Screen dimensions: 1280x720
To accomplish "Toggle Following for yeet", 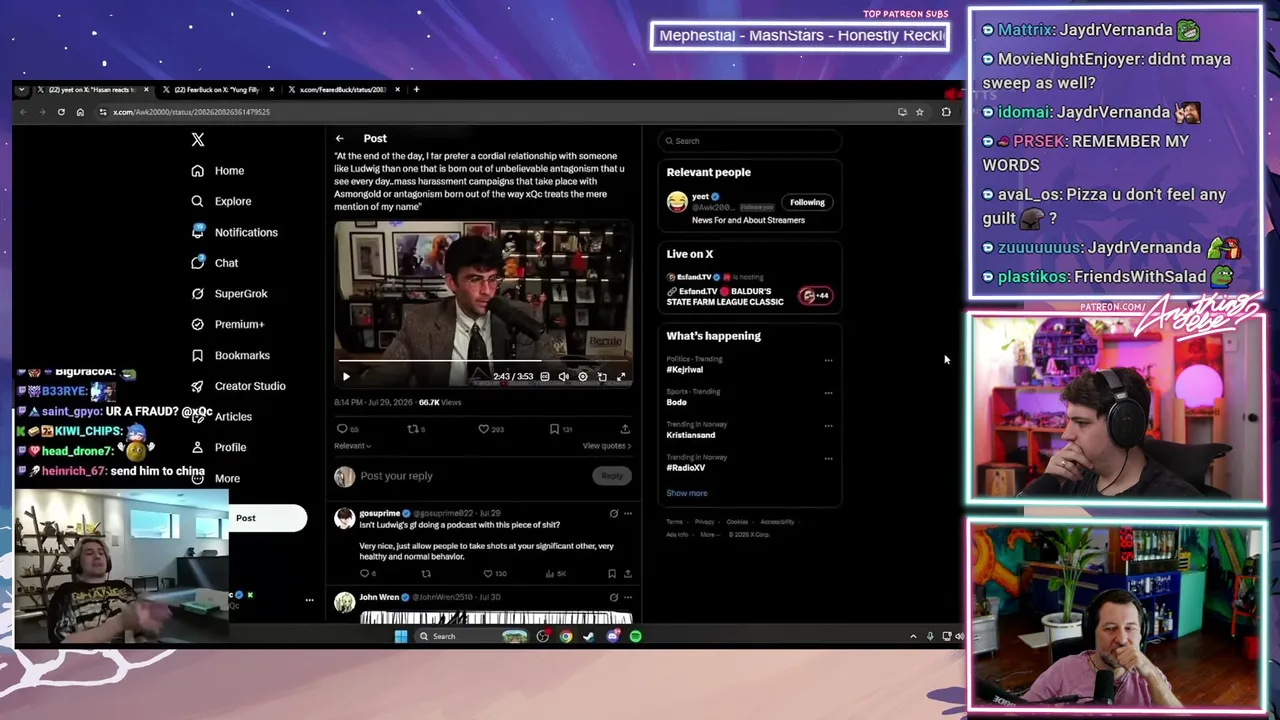I will (x=807, y=202).
